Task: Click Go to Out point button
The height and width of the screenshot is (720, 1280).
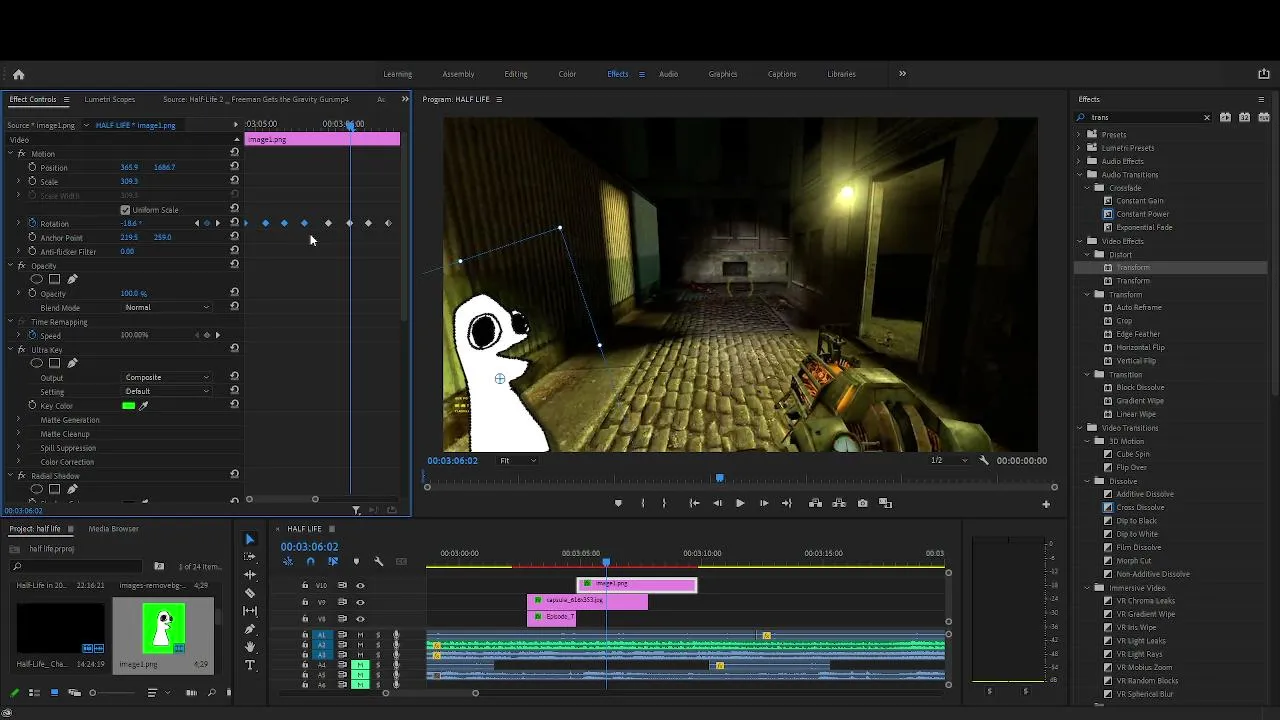Action: pyautogui.click(x=787, y=503)
